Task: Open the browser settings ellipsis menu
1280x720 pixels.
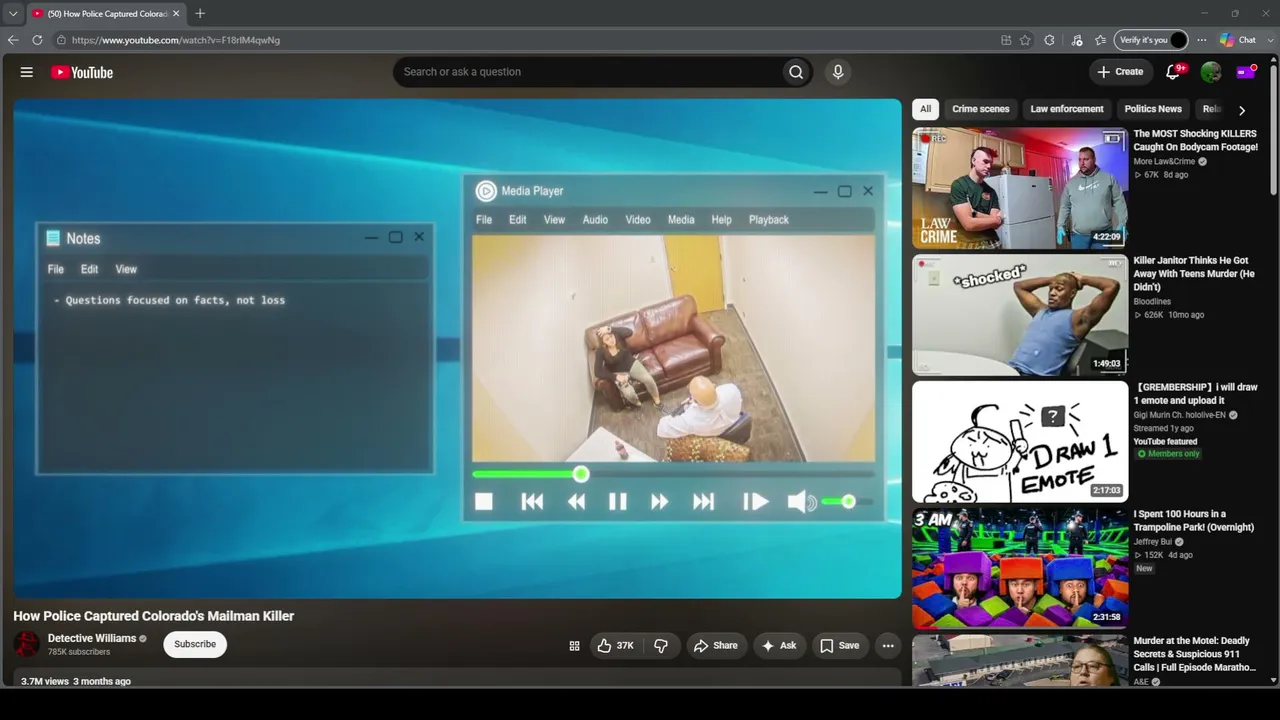Action: click(x=1202, y=40)
